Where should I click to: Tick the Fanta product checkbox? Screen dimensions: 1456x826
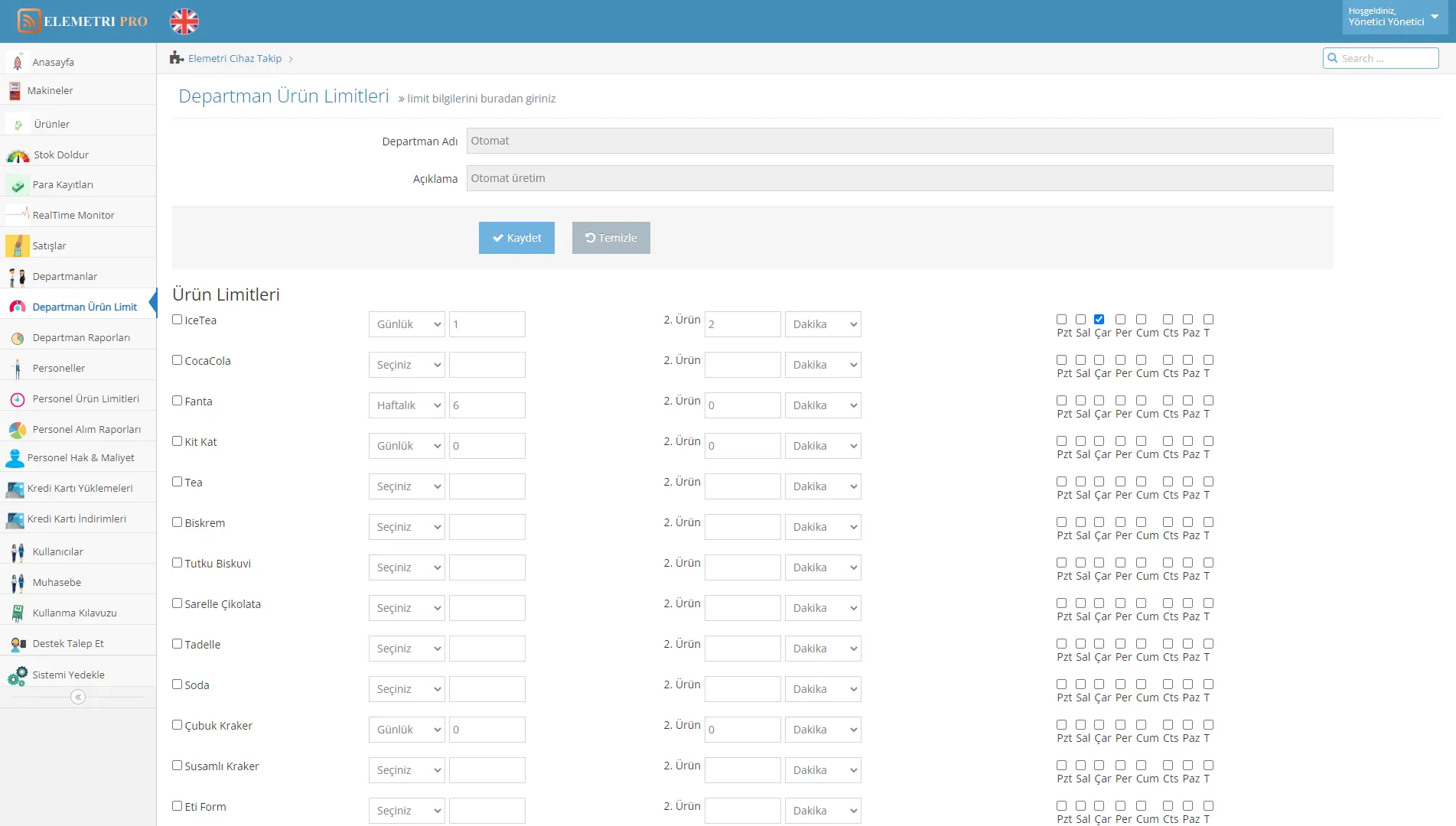pyautogui.click(x=178, y=401)
